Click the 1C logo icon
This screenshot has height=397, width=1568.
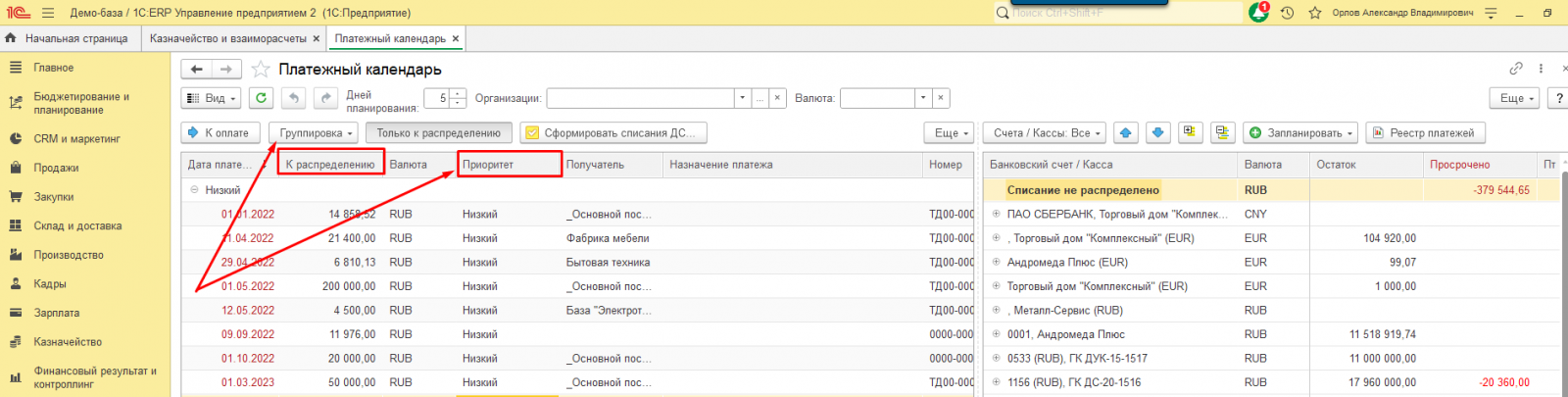(x=17, y=13)
